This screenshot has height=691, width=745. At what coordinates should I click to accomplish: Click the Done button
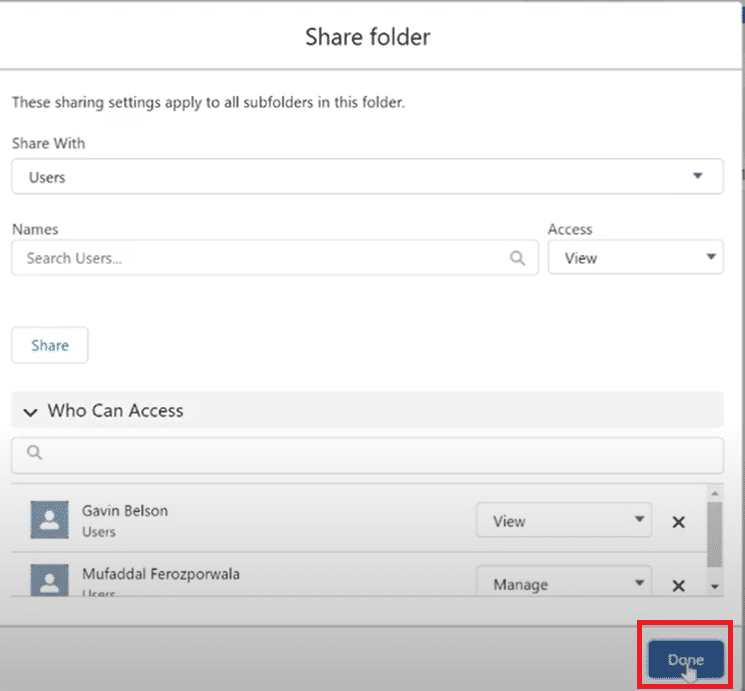pyautogui.click(x=686, y=659)
